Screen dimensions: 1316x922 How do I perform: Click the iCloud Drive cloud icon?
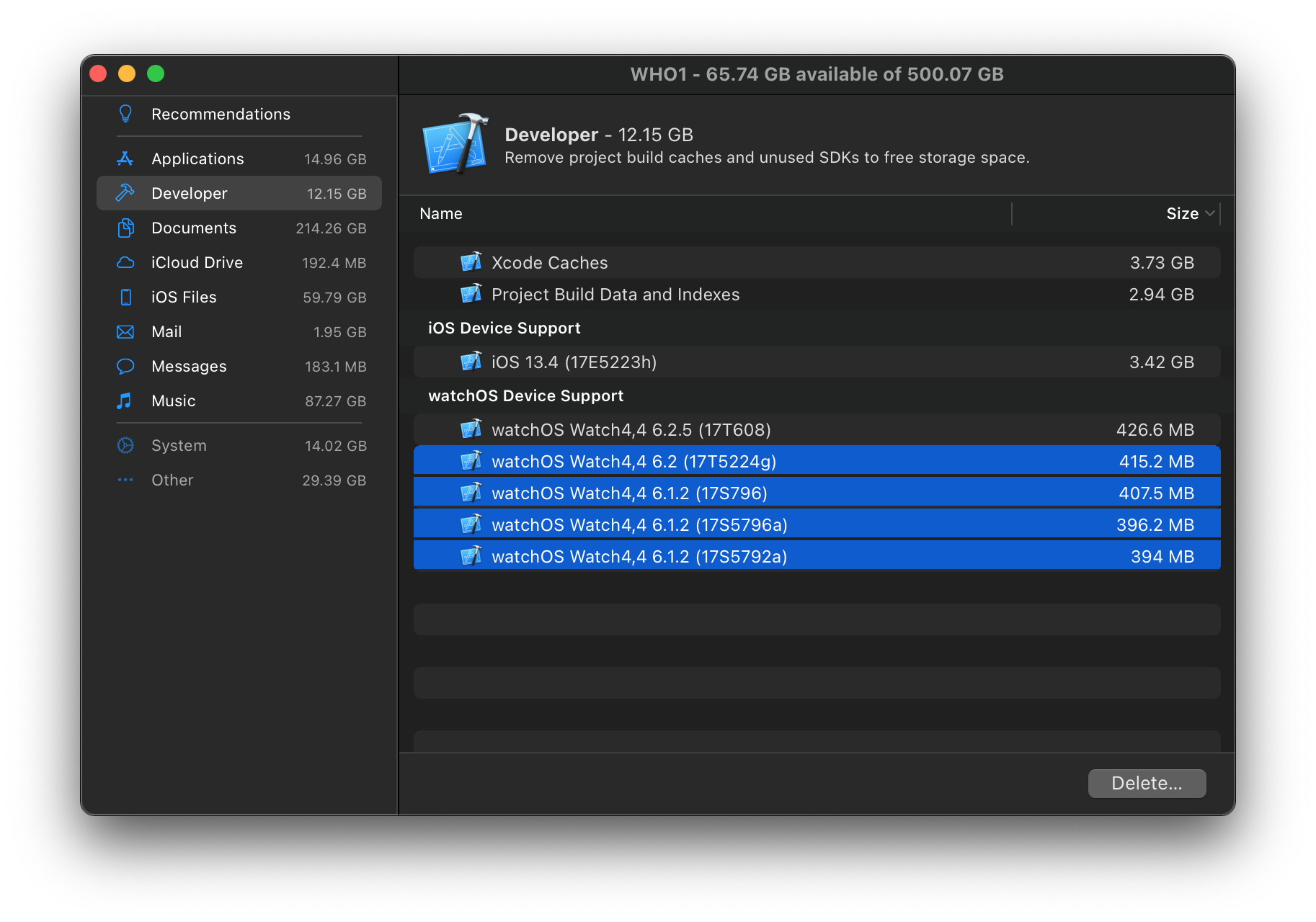(125, 262)
